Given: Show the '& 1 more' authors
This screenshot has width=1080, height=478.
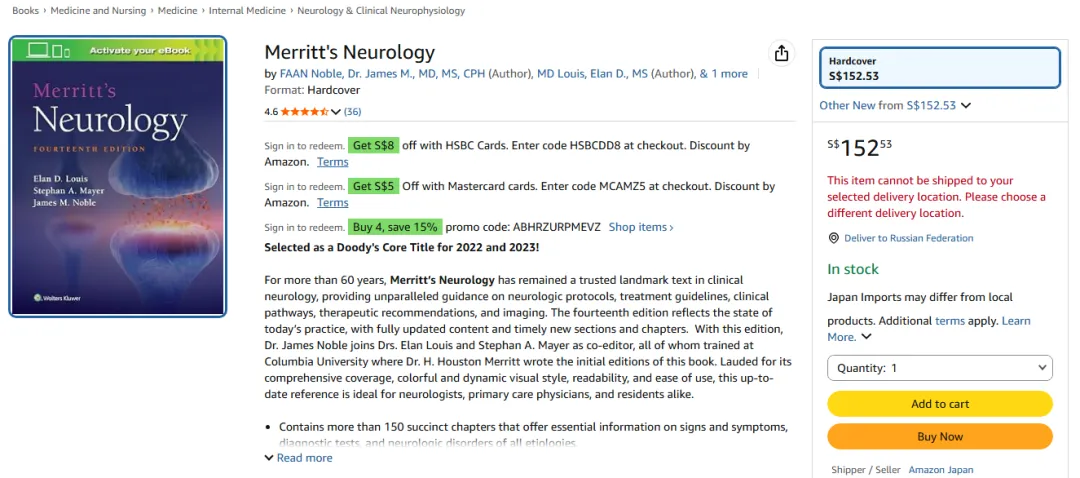Looking at the screenshot, I should (724, 74).
